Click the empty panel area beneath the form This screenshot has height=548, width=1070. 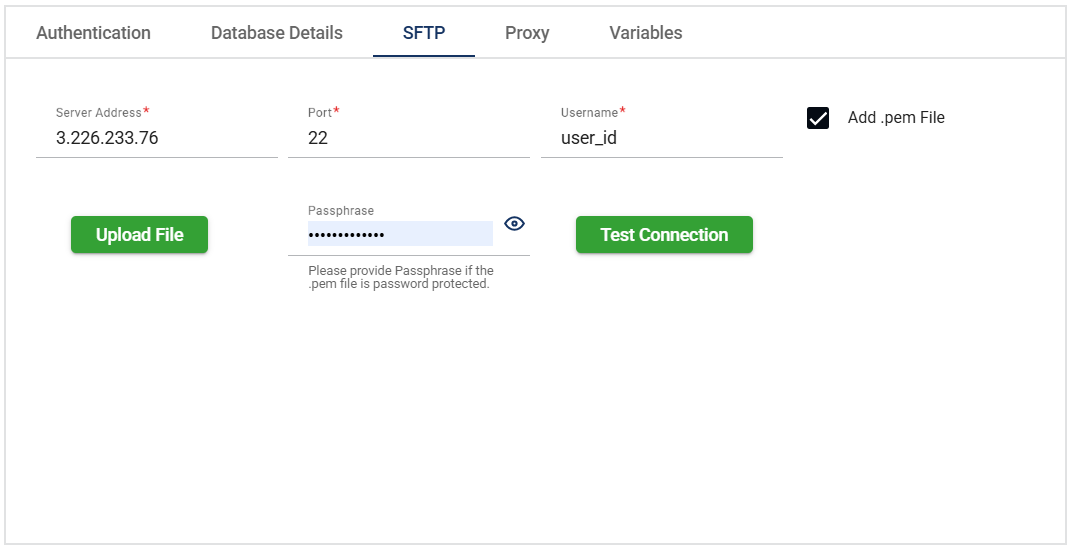(535, 420)
